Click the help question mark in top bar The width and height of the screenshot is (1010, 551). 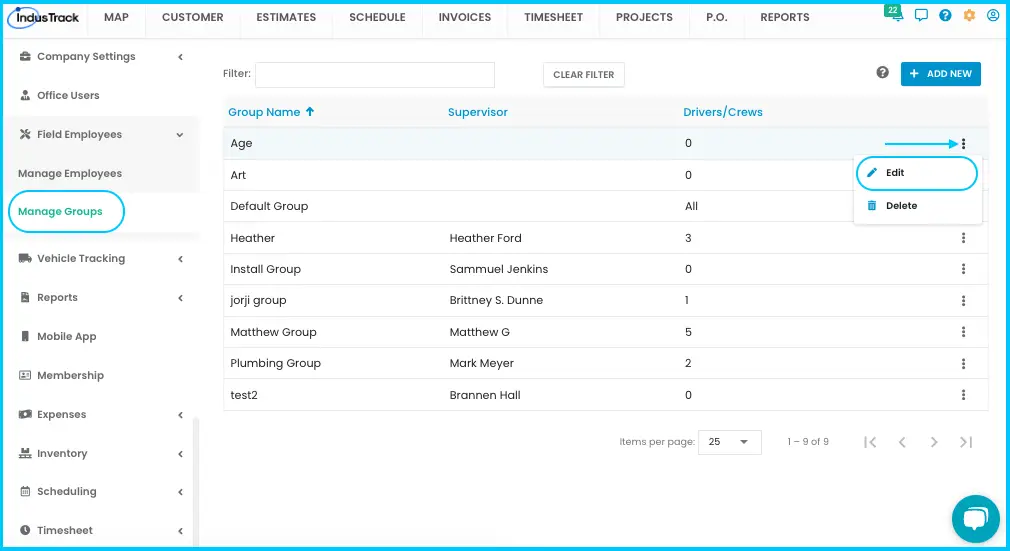point(945,15)
